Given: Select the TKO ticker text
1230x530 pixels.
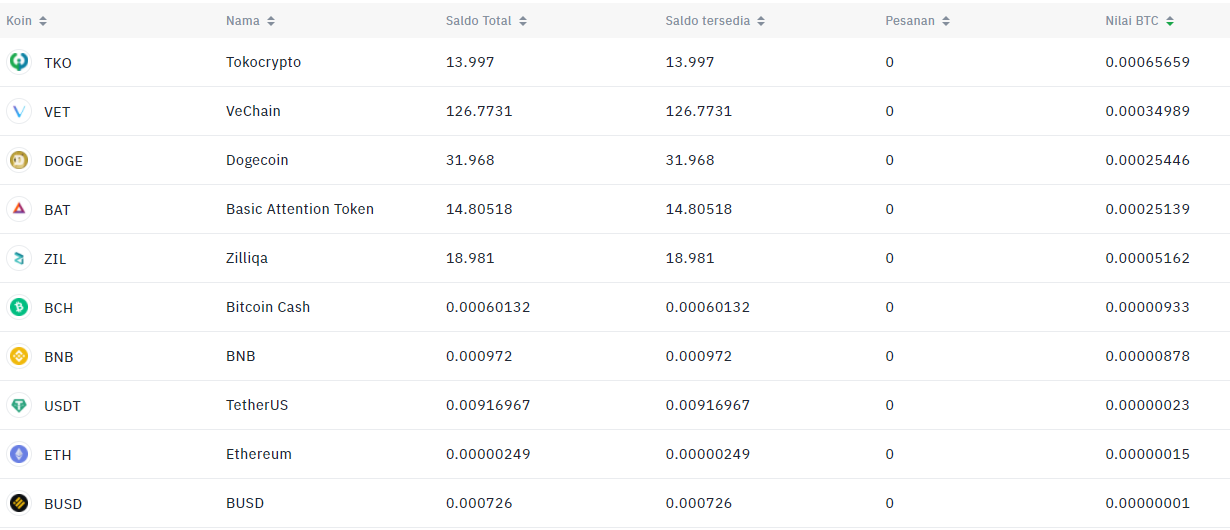Looking at the screenshot, I should 58,63.
